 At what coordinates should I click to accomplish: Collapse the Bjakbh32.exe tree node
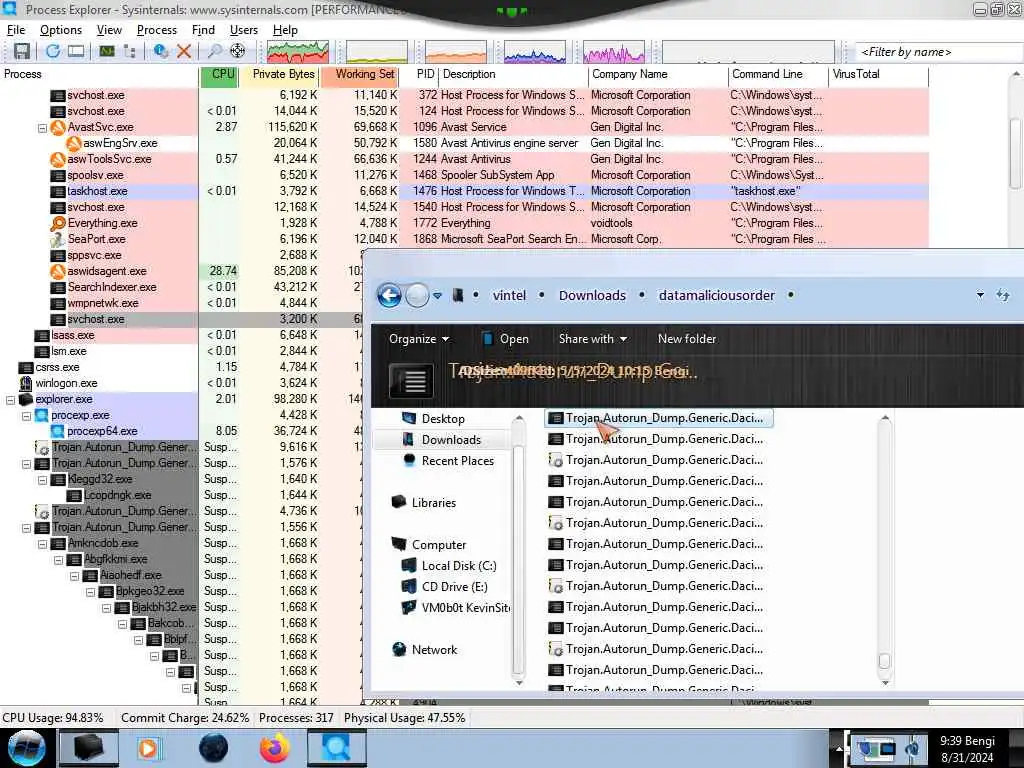click(x=106, y=607)
